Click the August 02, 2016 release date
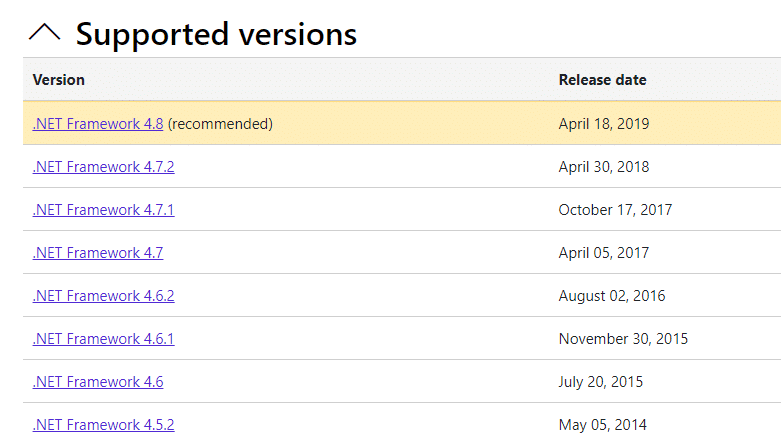 [612, 296]
